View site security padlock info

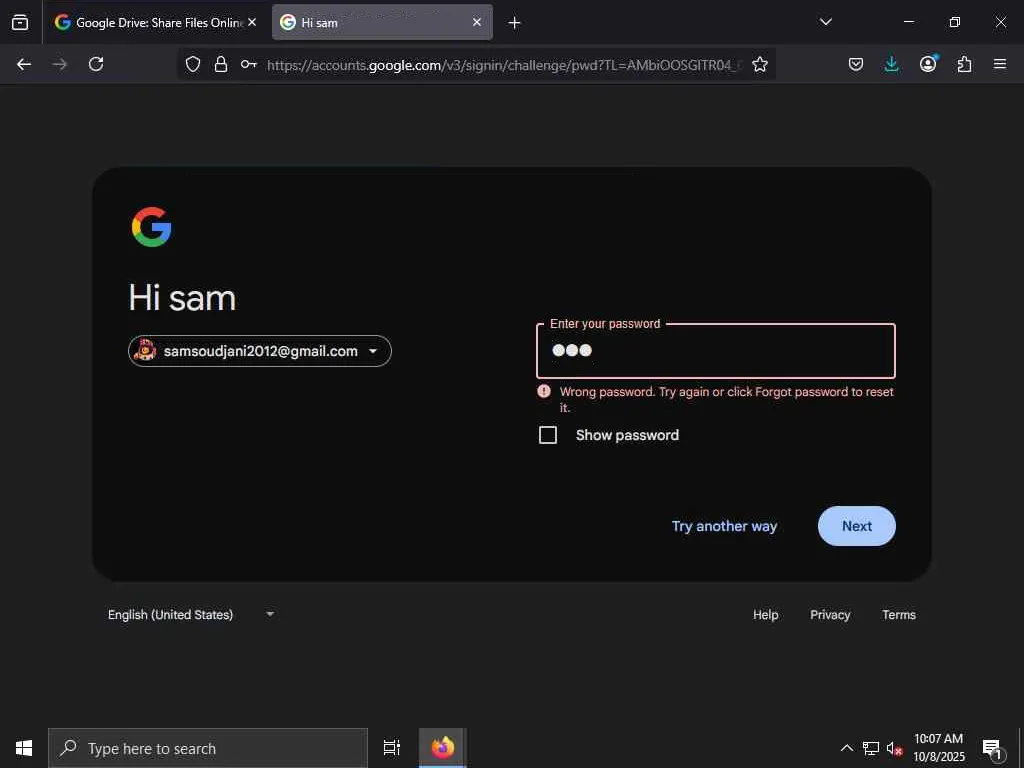[221, 64]
